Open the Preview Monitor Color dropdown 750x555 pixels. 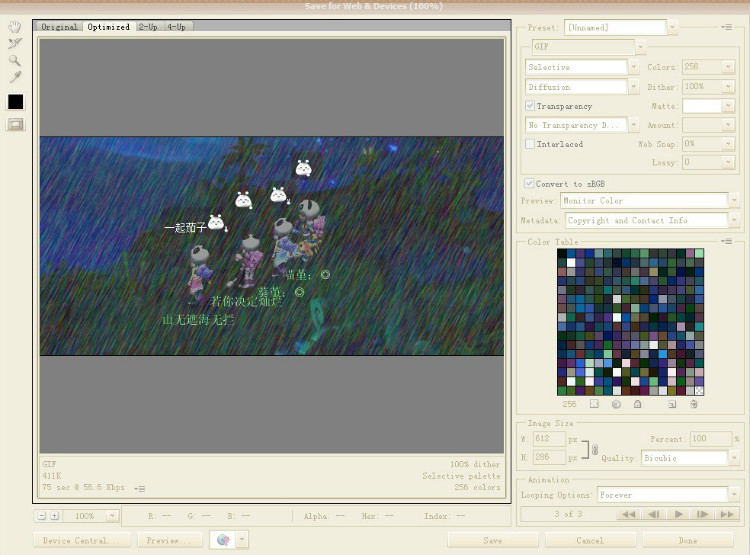(x=734, y=200)
